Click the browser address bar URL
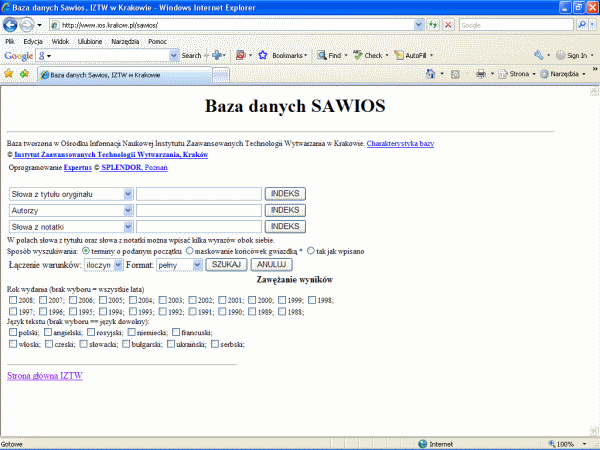600x450 pixels. [233, 25]
